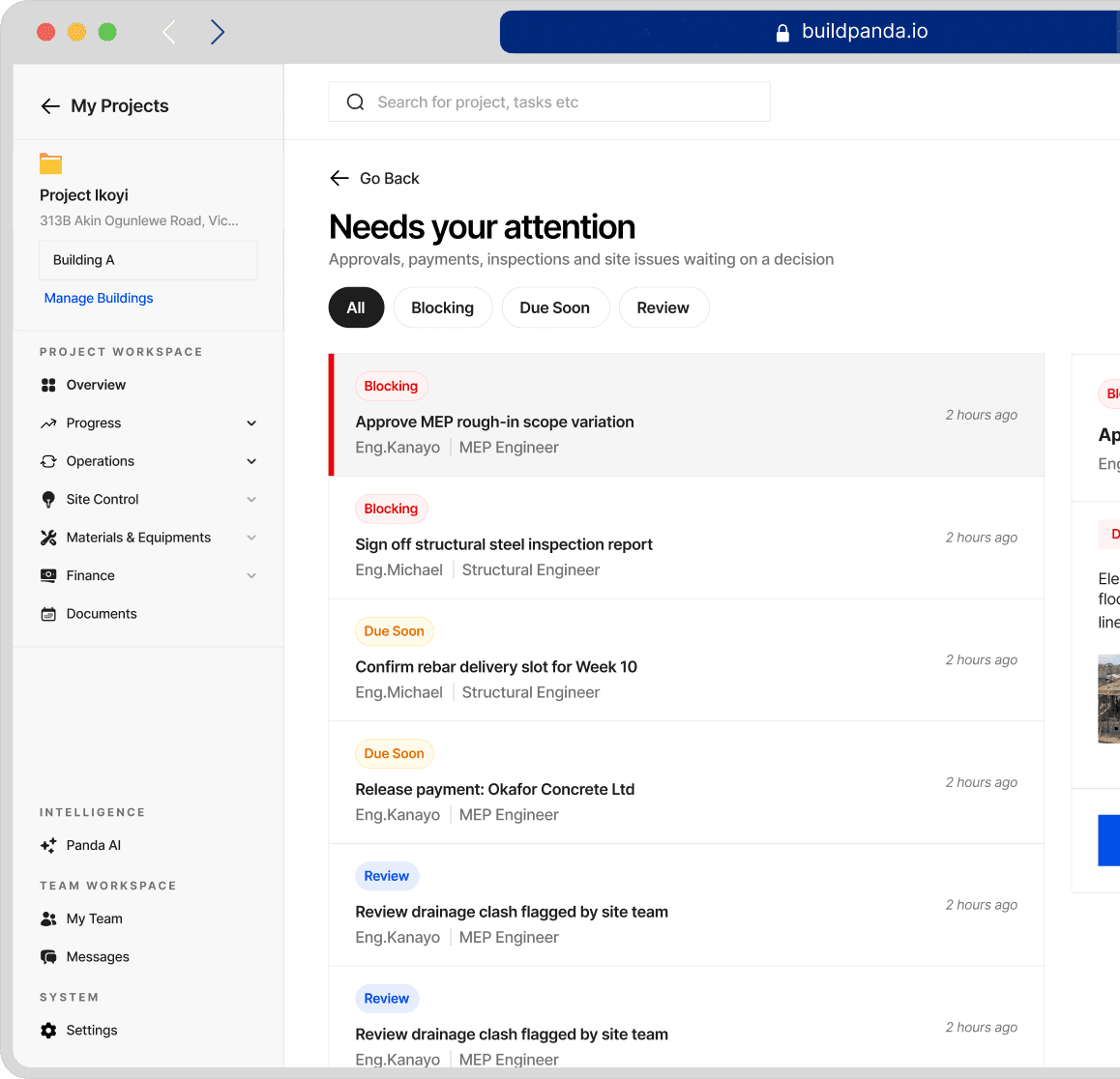Viewport: 1120px width, 1079px height.
Task: Open Sign off structural steel inspection report
Action: pyautogui.click(x=687, y=538)
